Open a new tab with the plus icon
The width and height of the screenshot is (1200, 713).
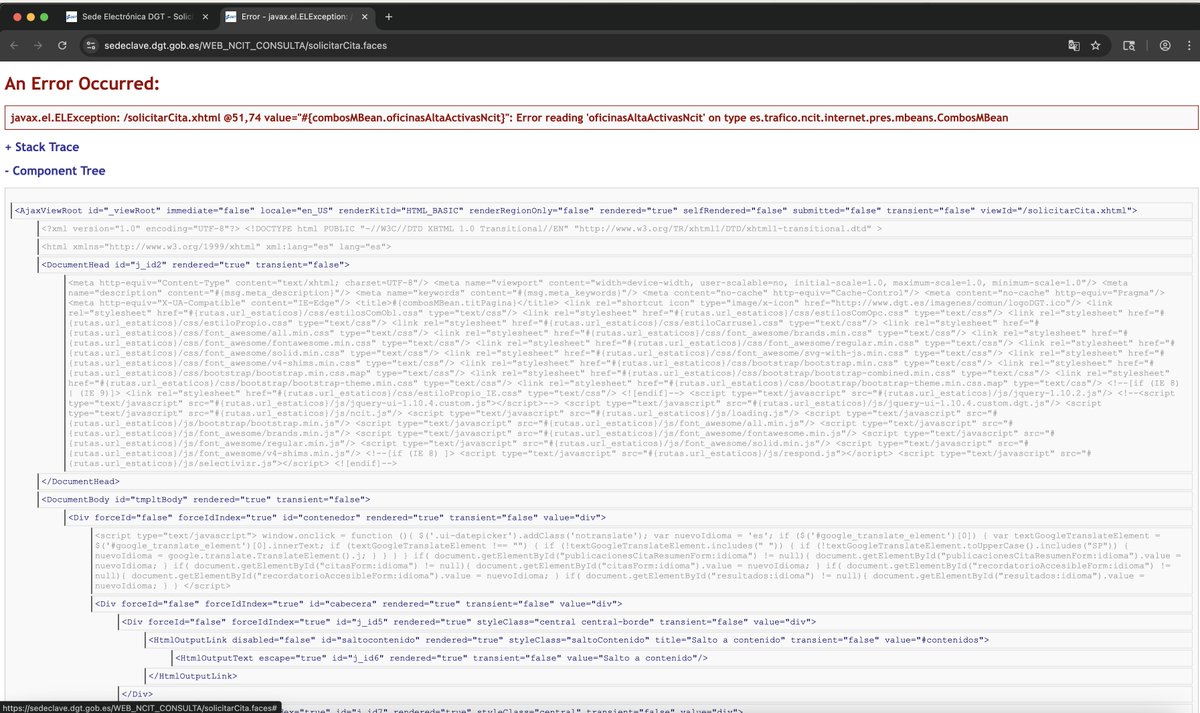pyautogui.click(x=389, y=17)
